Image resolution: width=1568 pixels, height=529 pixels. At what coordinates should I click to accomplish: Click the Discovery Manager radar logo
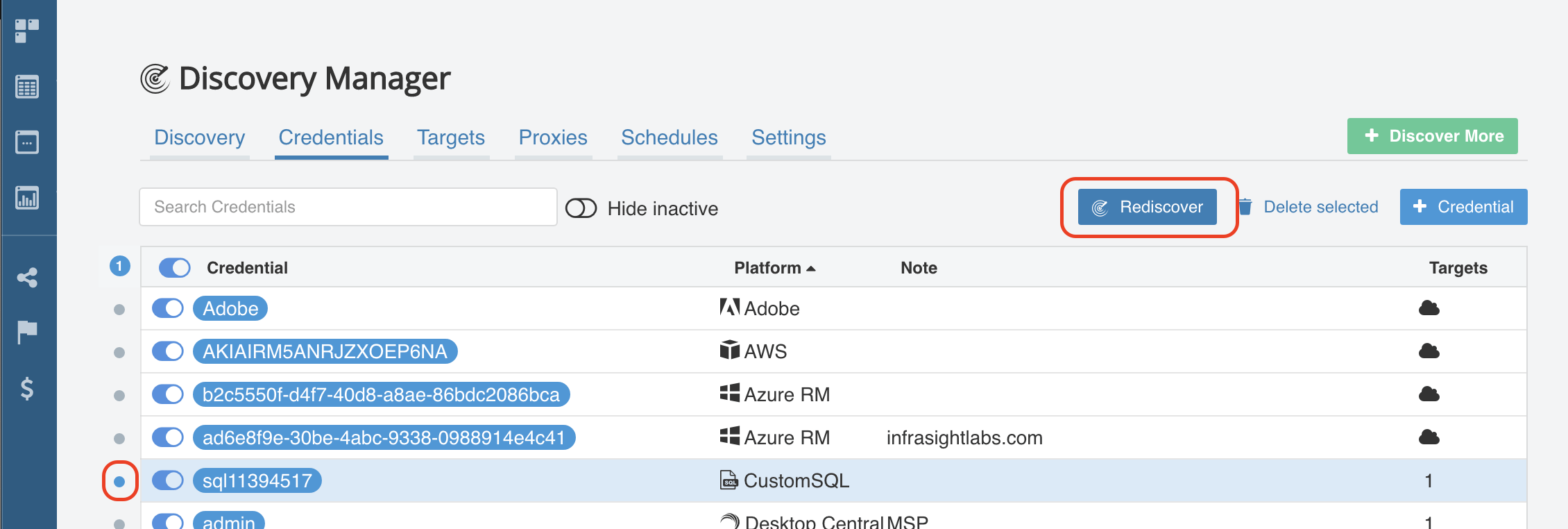pos(155,78)
